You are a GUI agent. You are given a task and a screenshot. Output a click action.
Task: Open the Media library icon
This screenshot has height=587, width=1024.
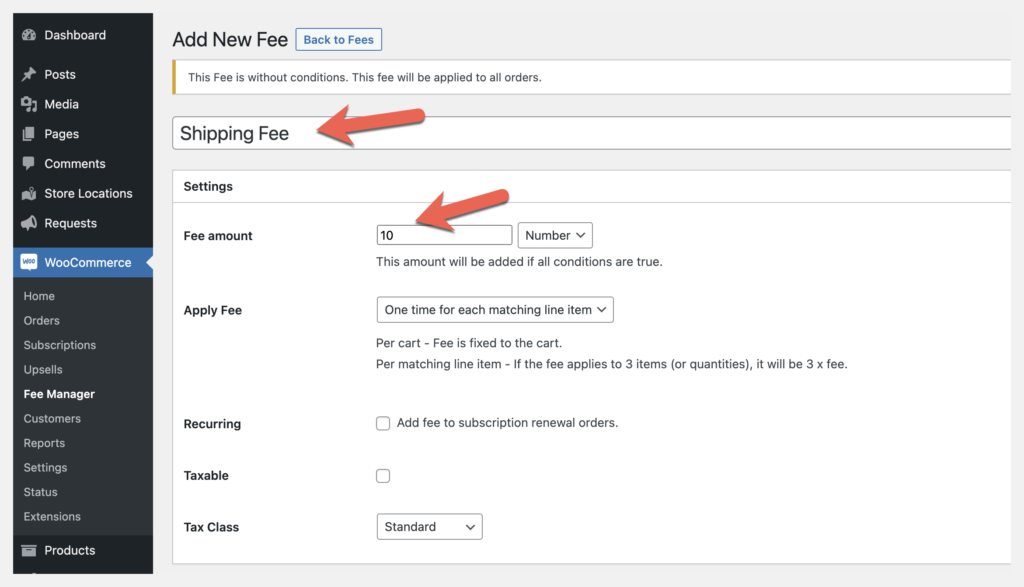(x=27, y=104)
